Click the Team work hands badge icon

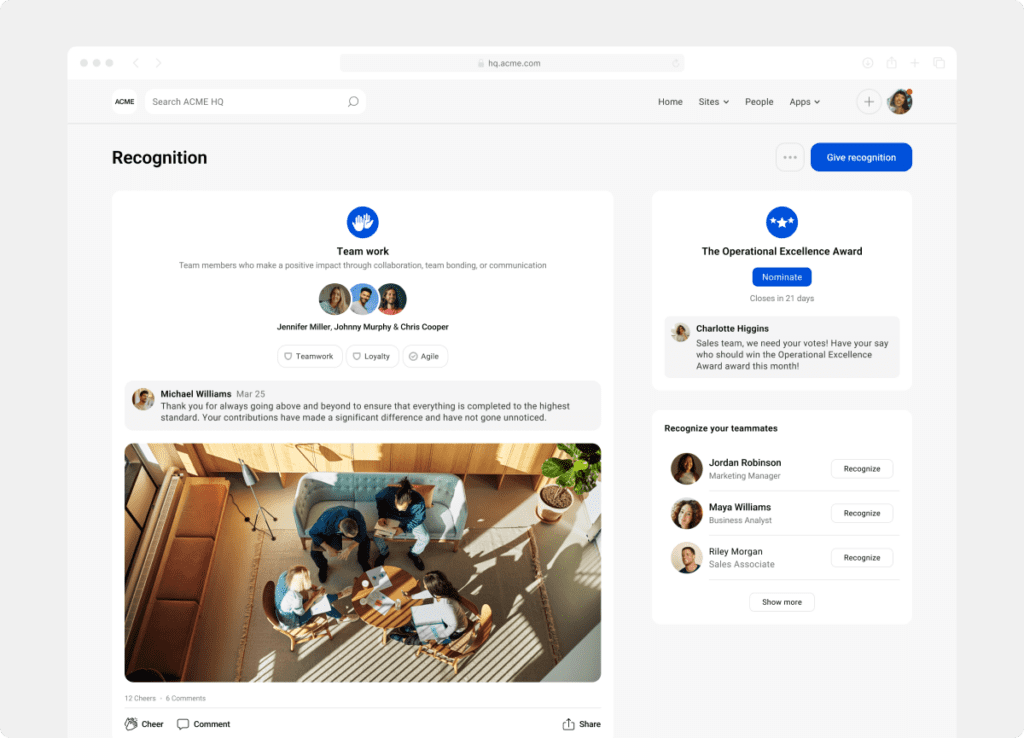coord(362,222)
